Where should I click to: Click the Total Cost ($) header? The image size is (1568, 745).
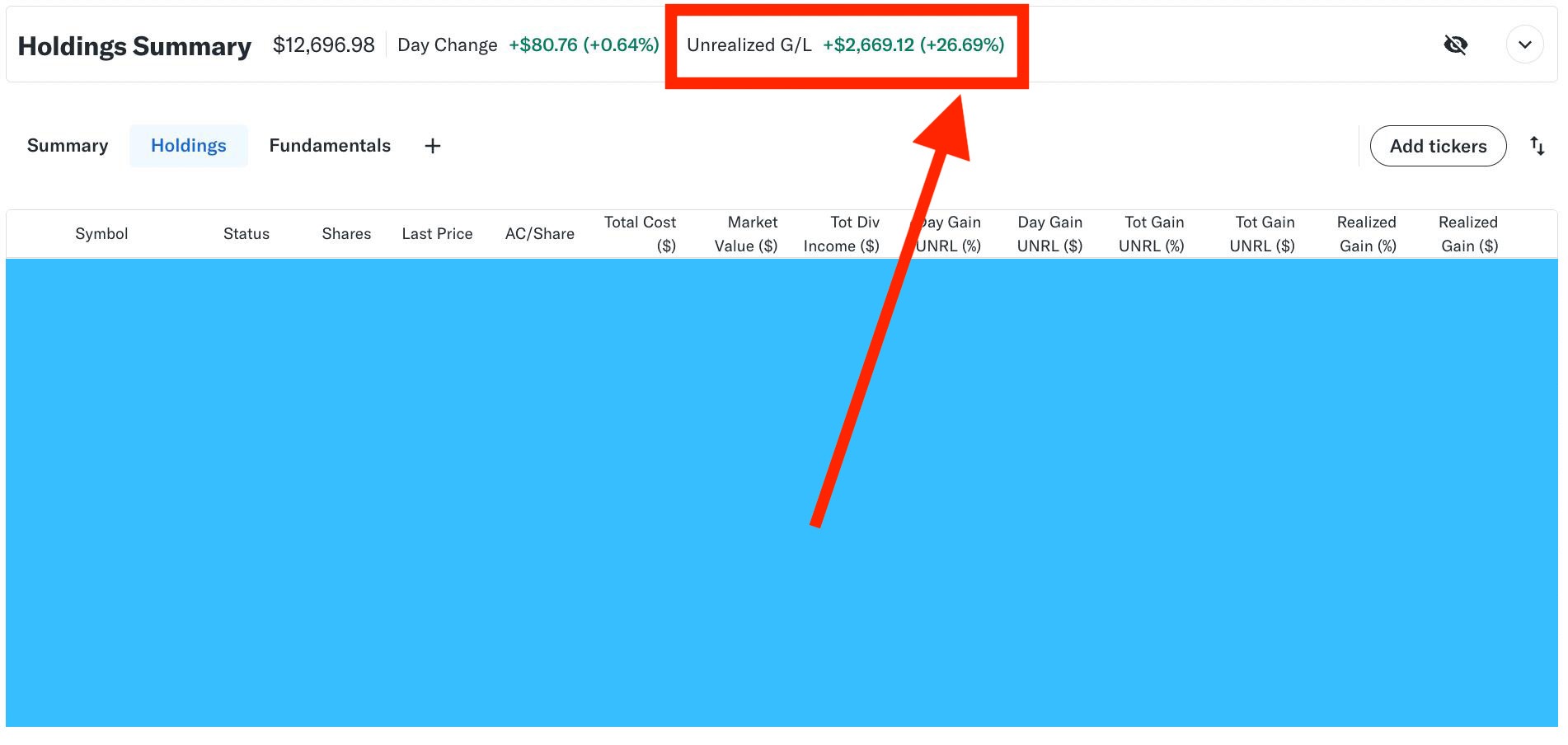640,234
